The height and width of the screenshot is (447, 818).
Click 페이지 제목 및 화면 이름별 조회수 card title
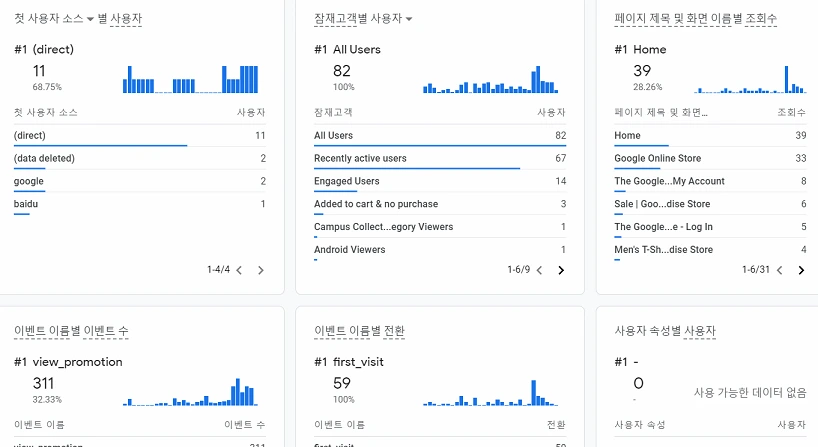(695, 19)
